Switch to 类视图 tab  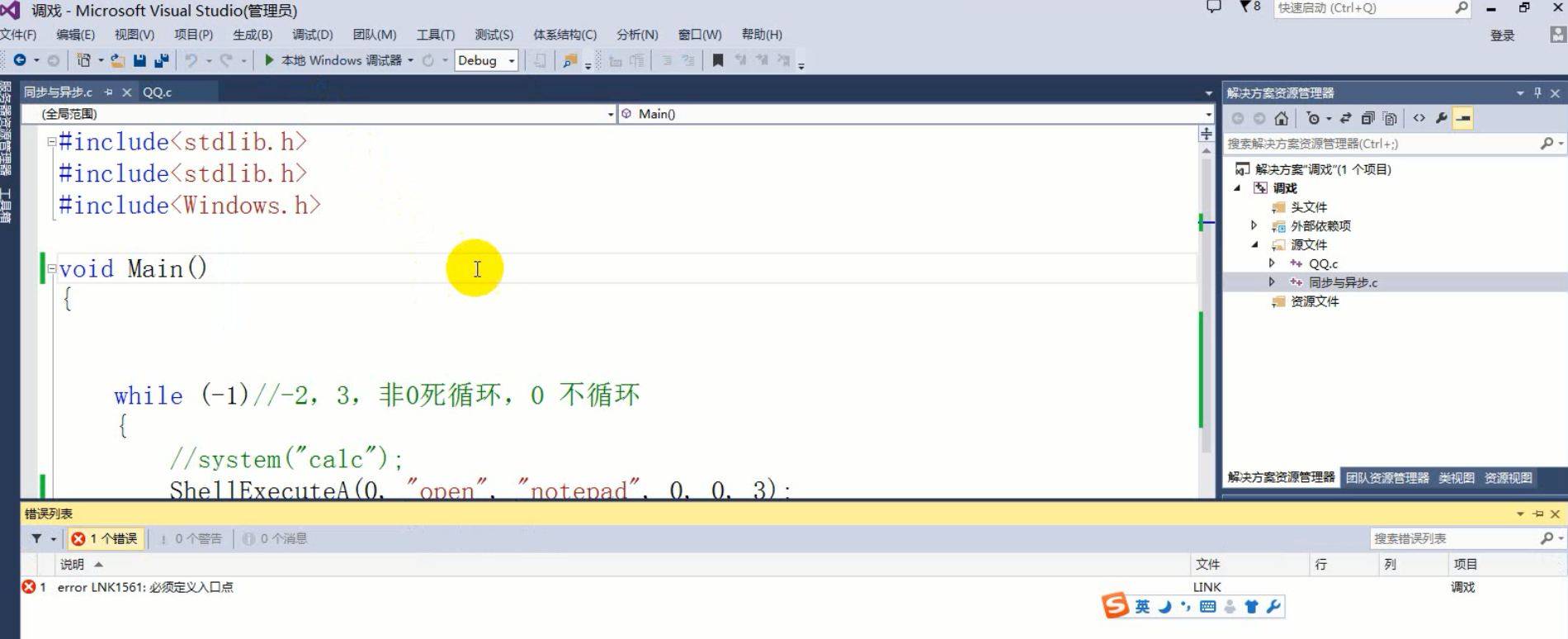tap(1457, 478)
